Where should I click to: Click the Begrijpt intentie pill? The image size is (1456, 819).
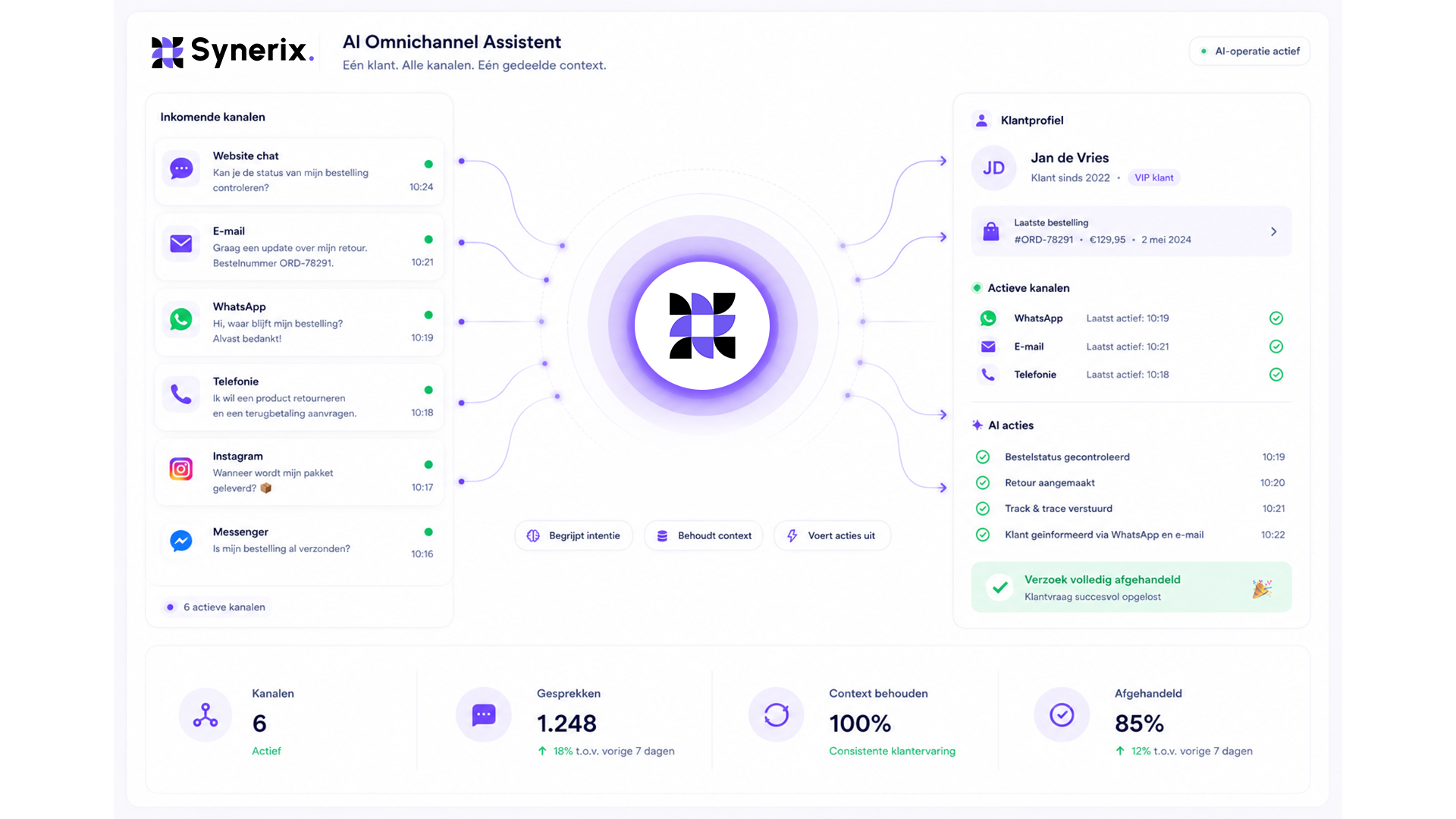(x=574, y=535)
